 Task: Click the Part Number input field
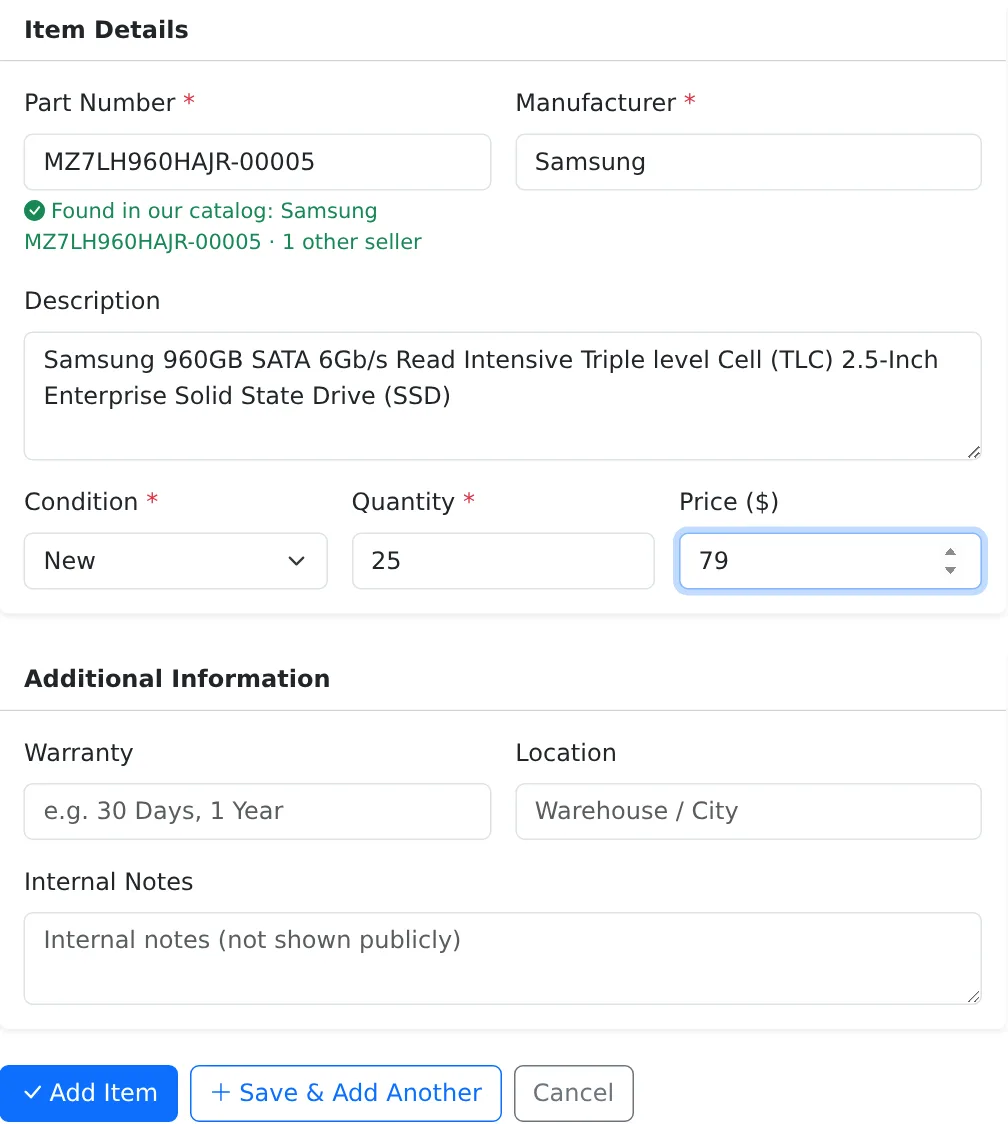tap(257, 162)
